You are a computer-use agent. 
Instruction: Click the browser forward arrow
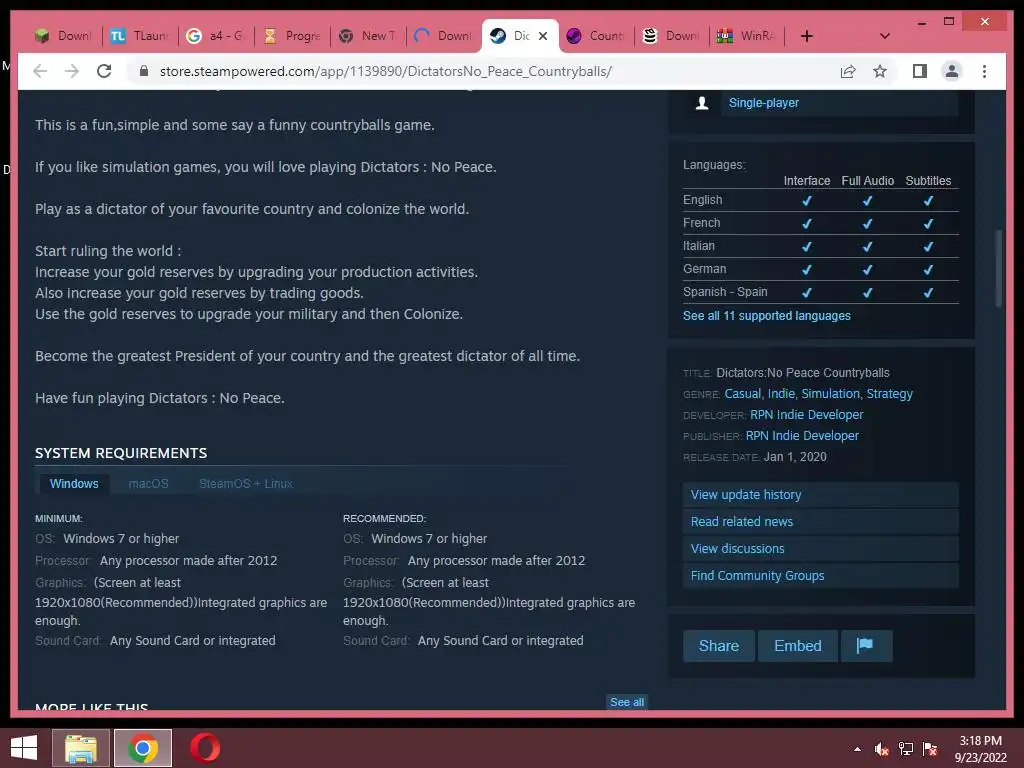[x=72, y=71]
